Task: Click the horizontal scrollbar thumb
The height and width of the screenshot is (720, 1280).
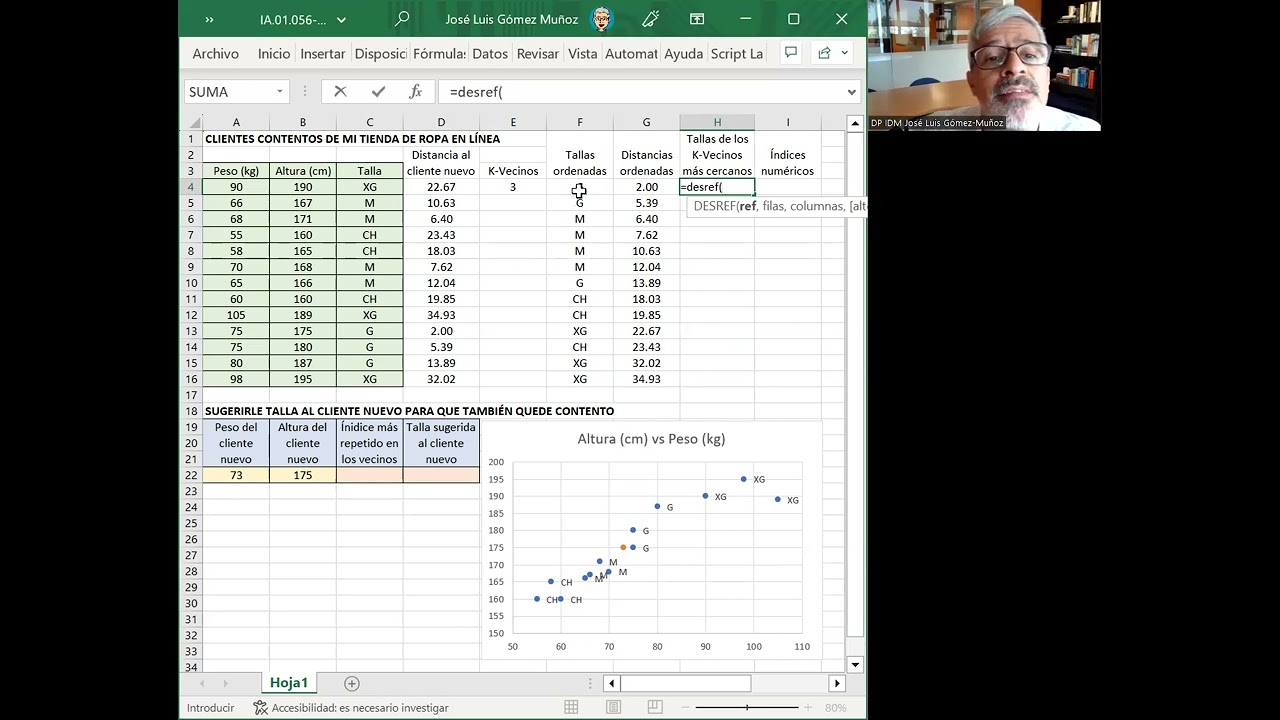Action: [x=685, y=683]
